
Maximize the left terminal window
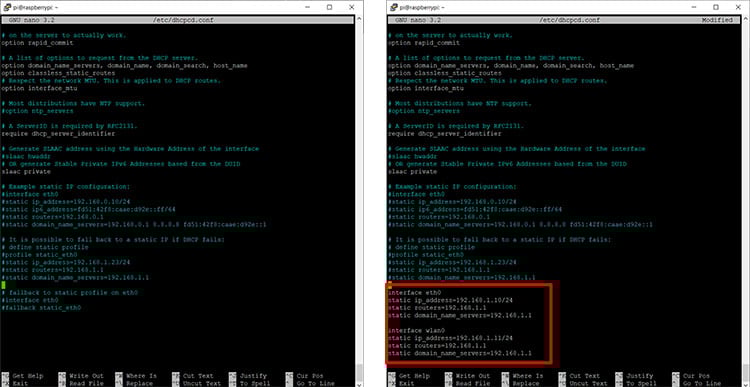(x=330, y=7)
